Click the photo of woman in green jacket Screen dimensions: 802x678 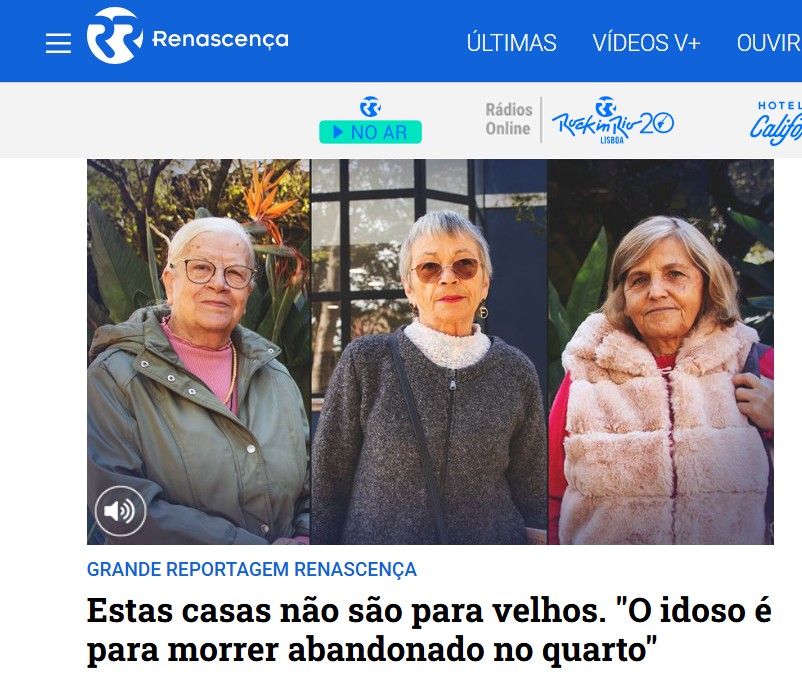click(198, 352)
